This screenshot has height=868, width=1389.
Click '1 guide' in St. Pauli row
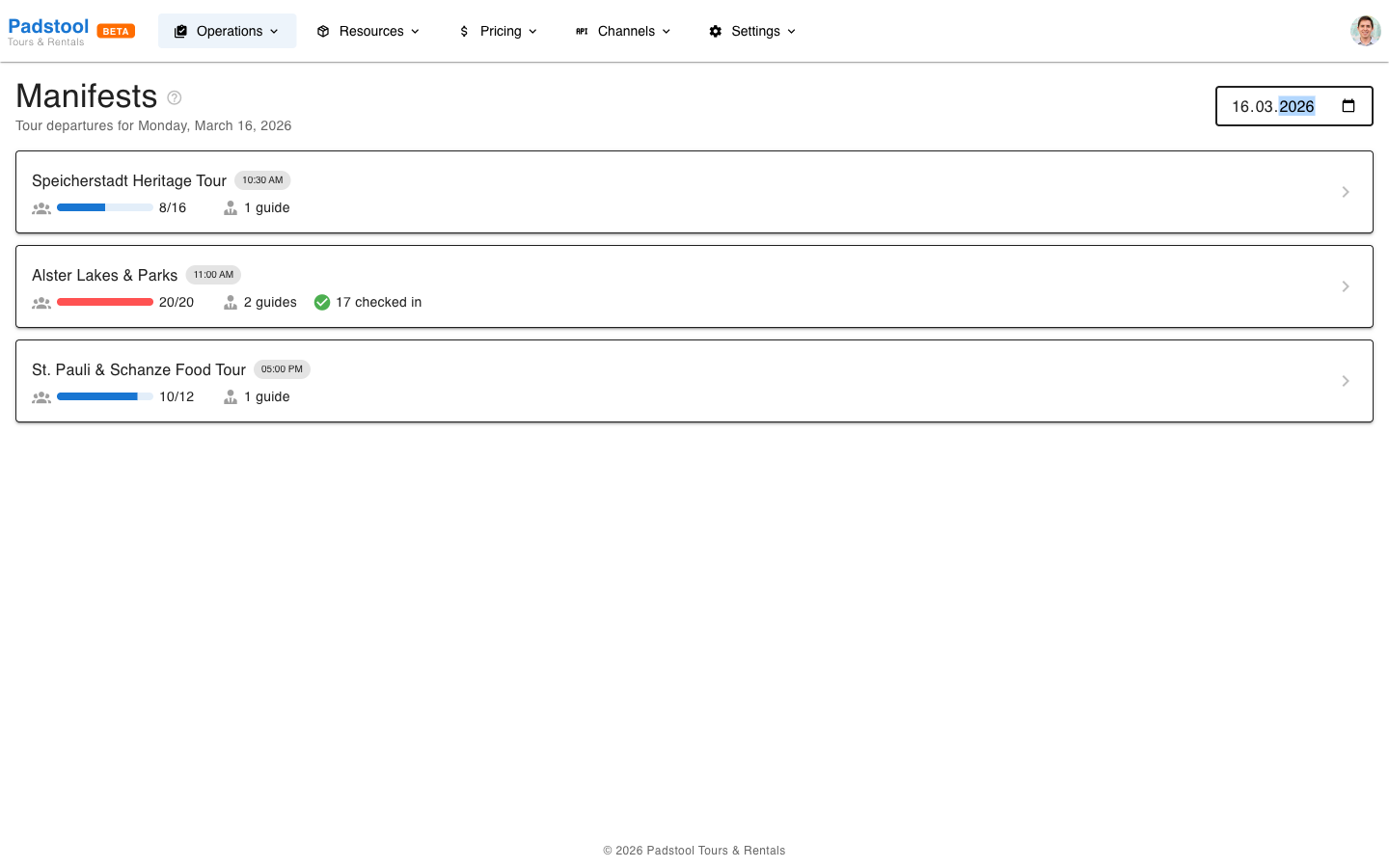pos(267,396)
